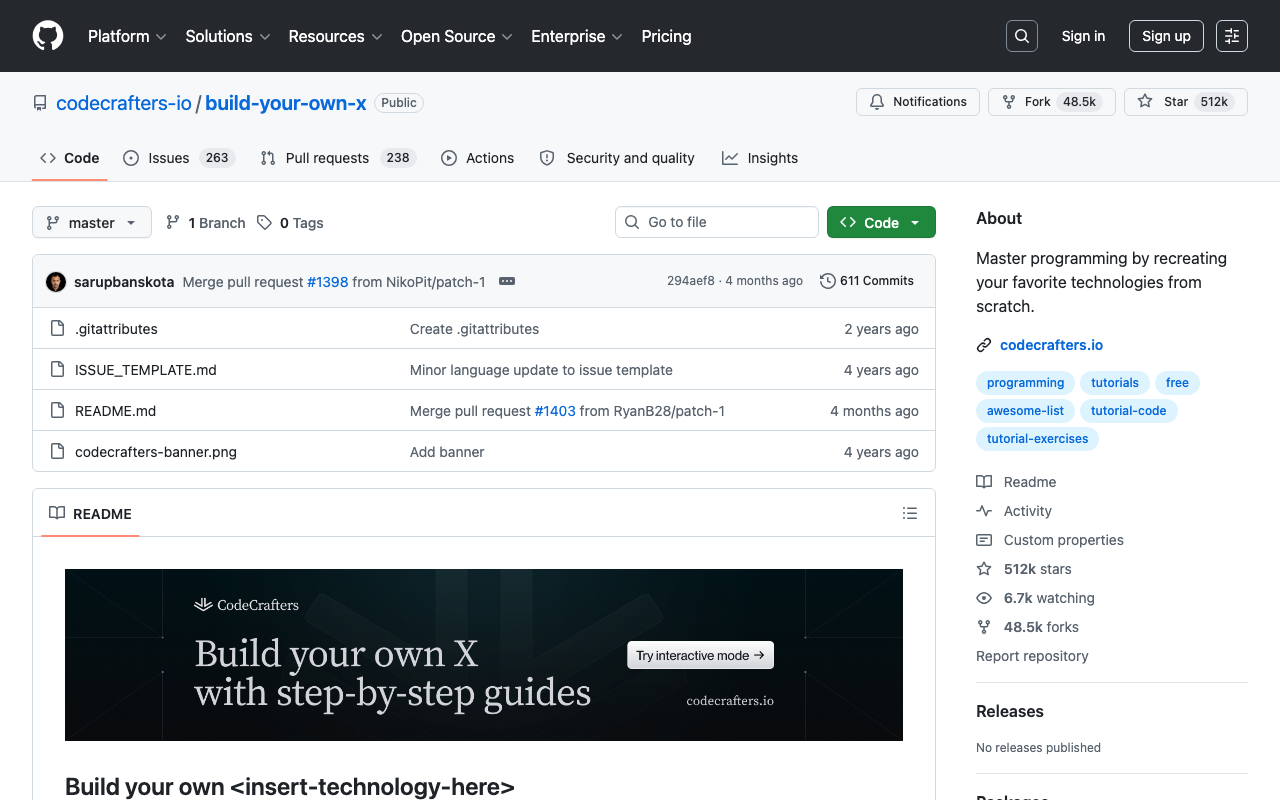Image resolution: width=1280 pixels, height=800 pixels.
Task: Select the tutorial-code topic tag
Action: click(x=1129, y=411)
